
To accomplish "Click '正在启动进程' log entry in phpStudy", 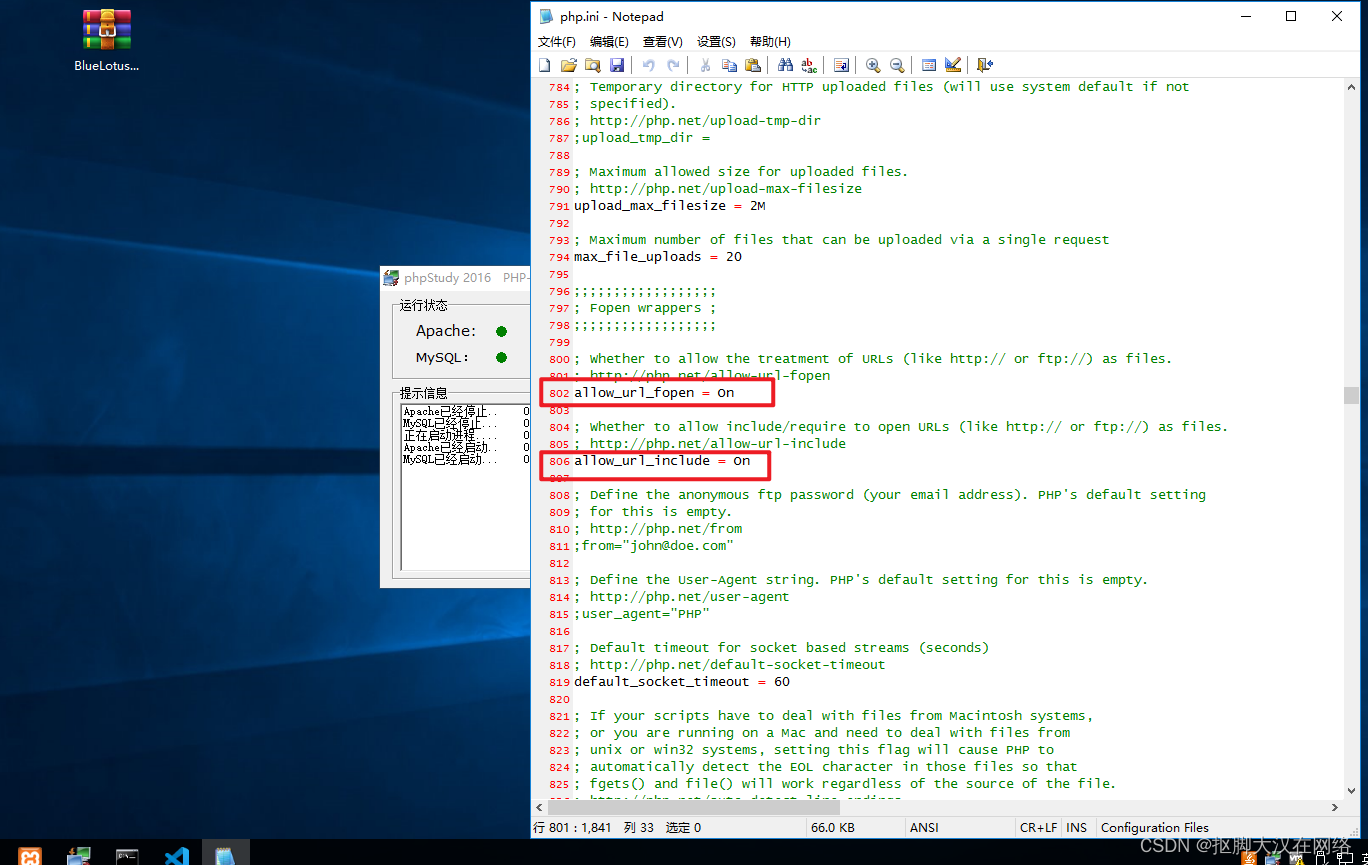I will [x=450, y=436].
